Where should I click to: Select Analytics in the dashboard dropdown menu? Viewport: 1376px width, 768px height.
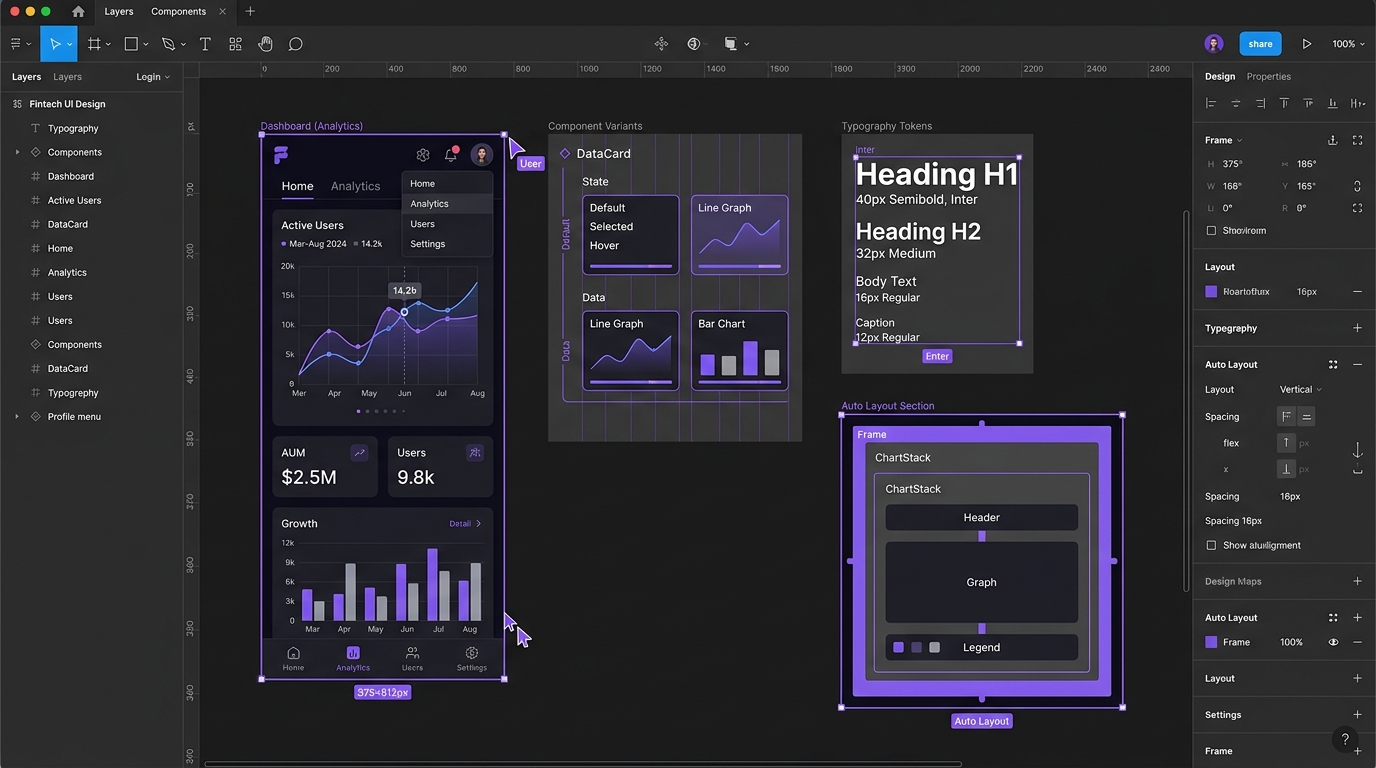pyautogui.click(x=447, y=204)
